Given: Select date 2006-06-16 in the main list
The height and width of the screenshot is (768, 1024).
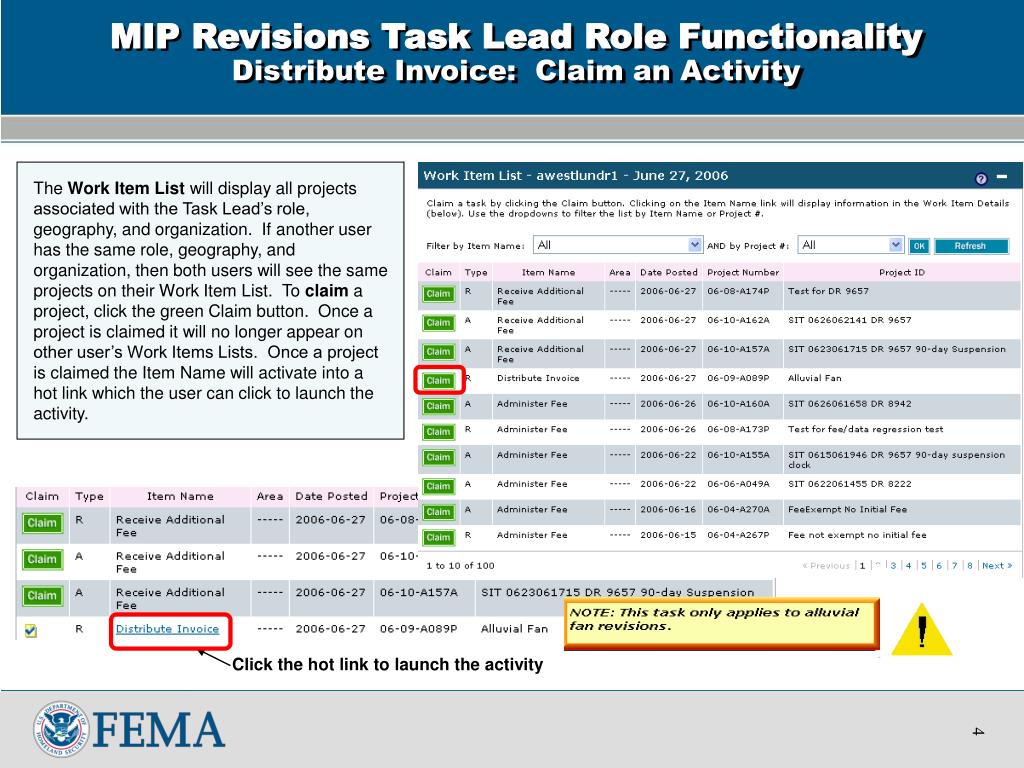Looking at the screenshot, I should [668, 509].
